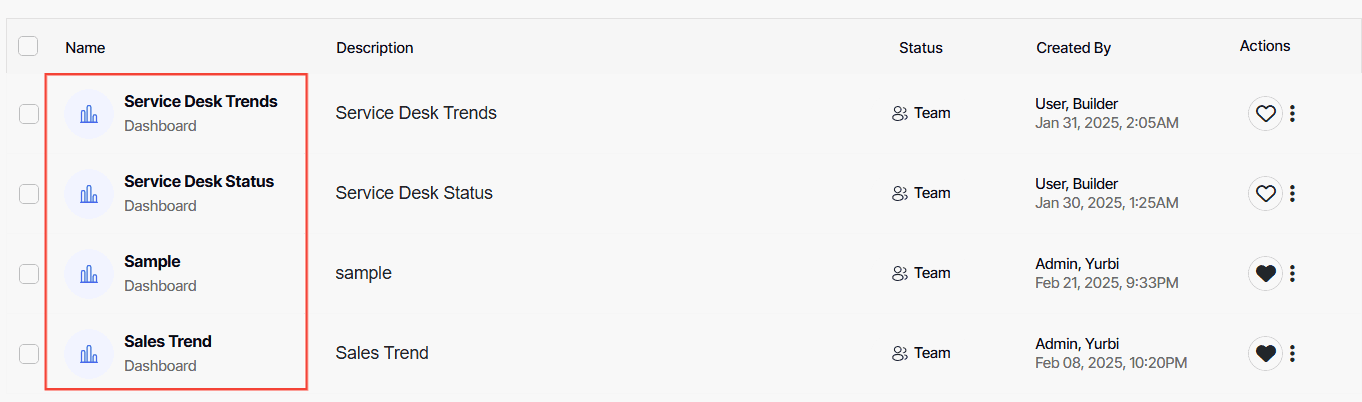Unfavorite the Sample dashboard heart

tap(1265, 273)
